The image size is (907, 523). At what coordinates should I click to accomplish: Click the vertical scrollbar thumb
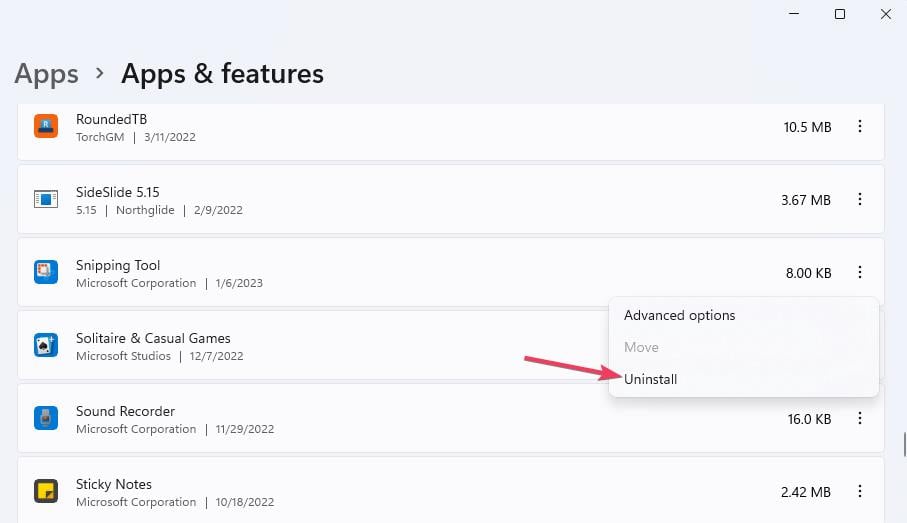click(904, 444)
